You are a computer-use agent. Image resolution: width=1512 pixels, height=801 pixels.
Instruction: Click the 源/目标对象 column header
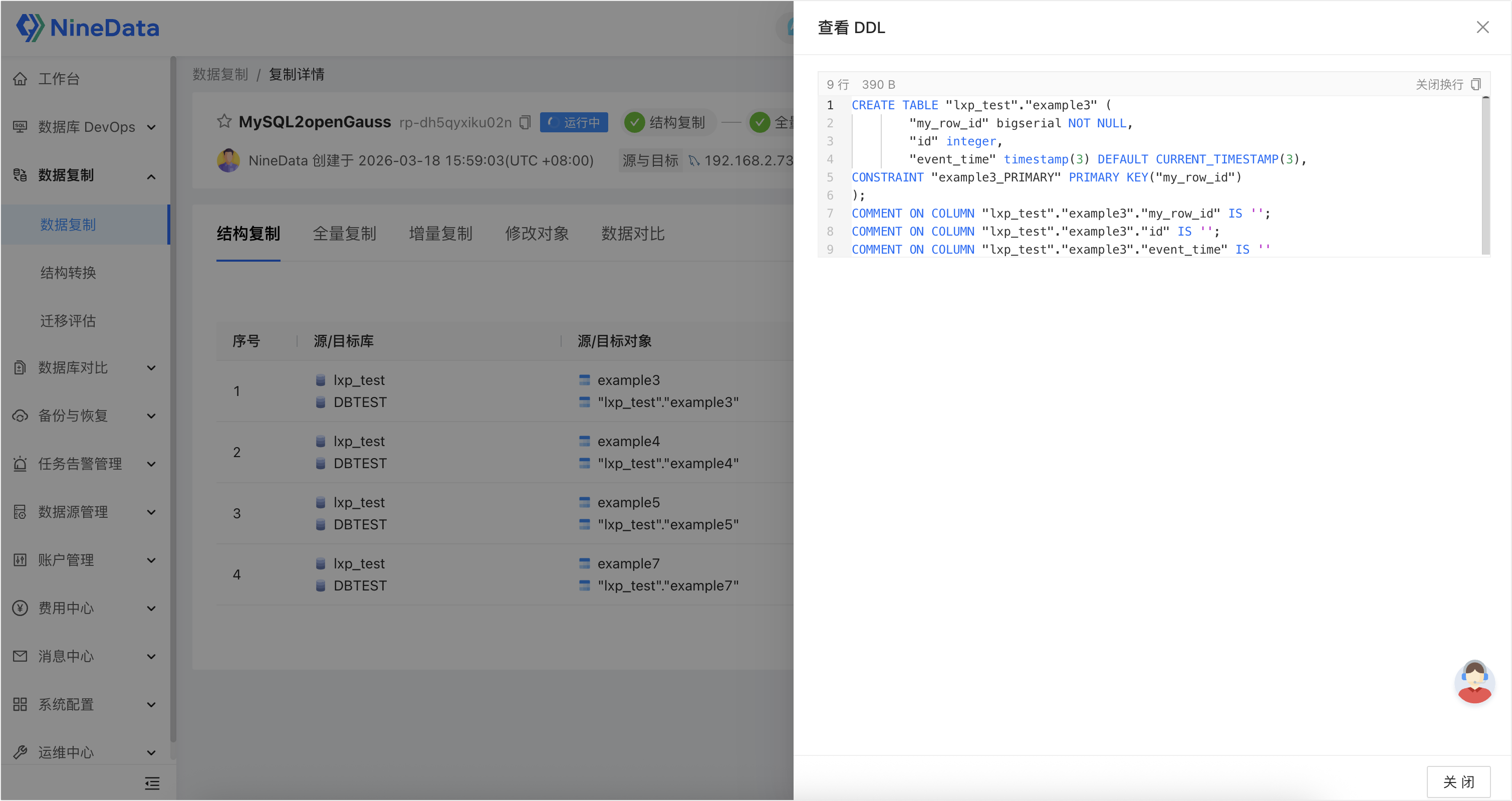point(615,341)
